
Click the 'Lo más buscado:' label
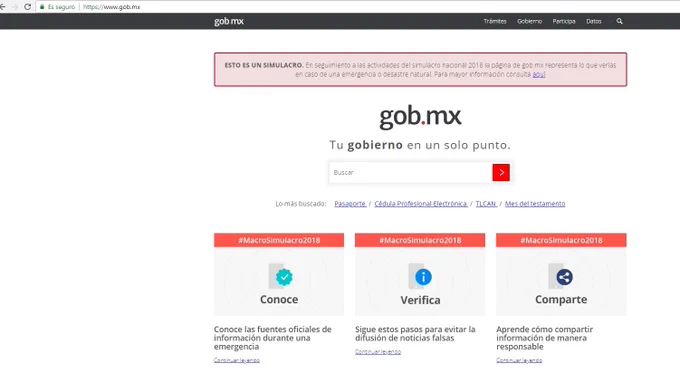(x=301, y=204)
